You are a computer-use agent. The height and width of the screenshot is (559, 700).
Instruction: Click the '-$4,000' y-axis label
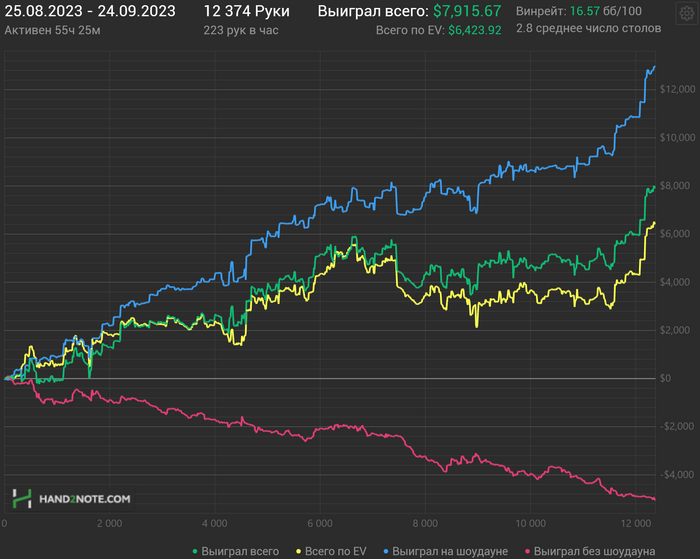(677, 475)
